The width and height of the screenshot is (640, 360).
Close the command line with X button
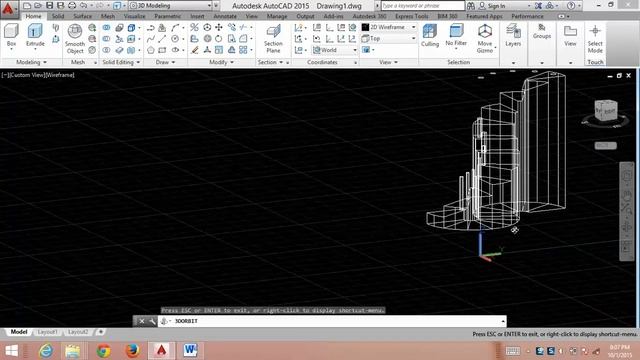click(x=142, y=321)
